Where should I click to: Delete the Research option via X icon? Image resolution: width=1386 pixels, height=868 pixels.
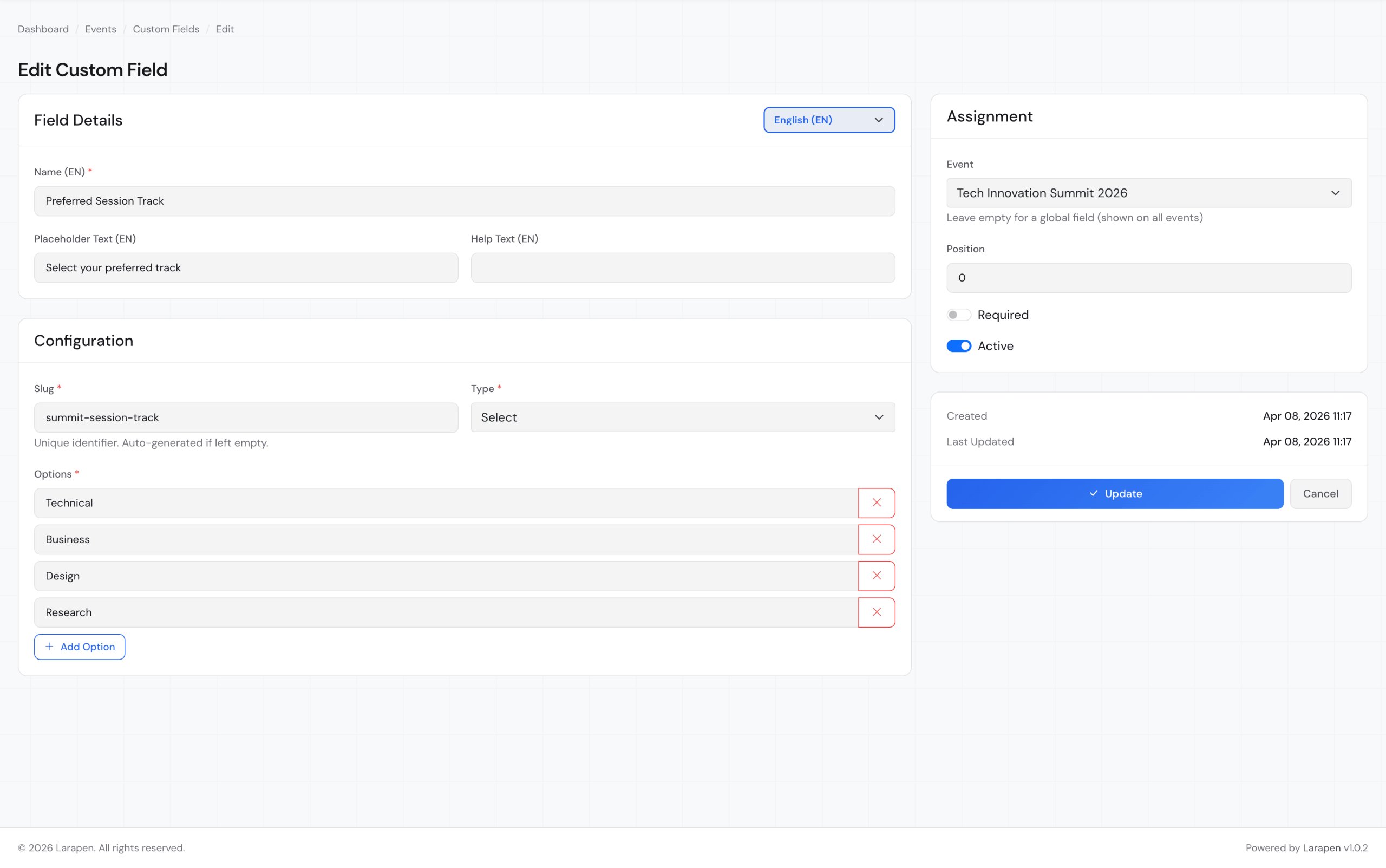tap(877, 612)
